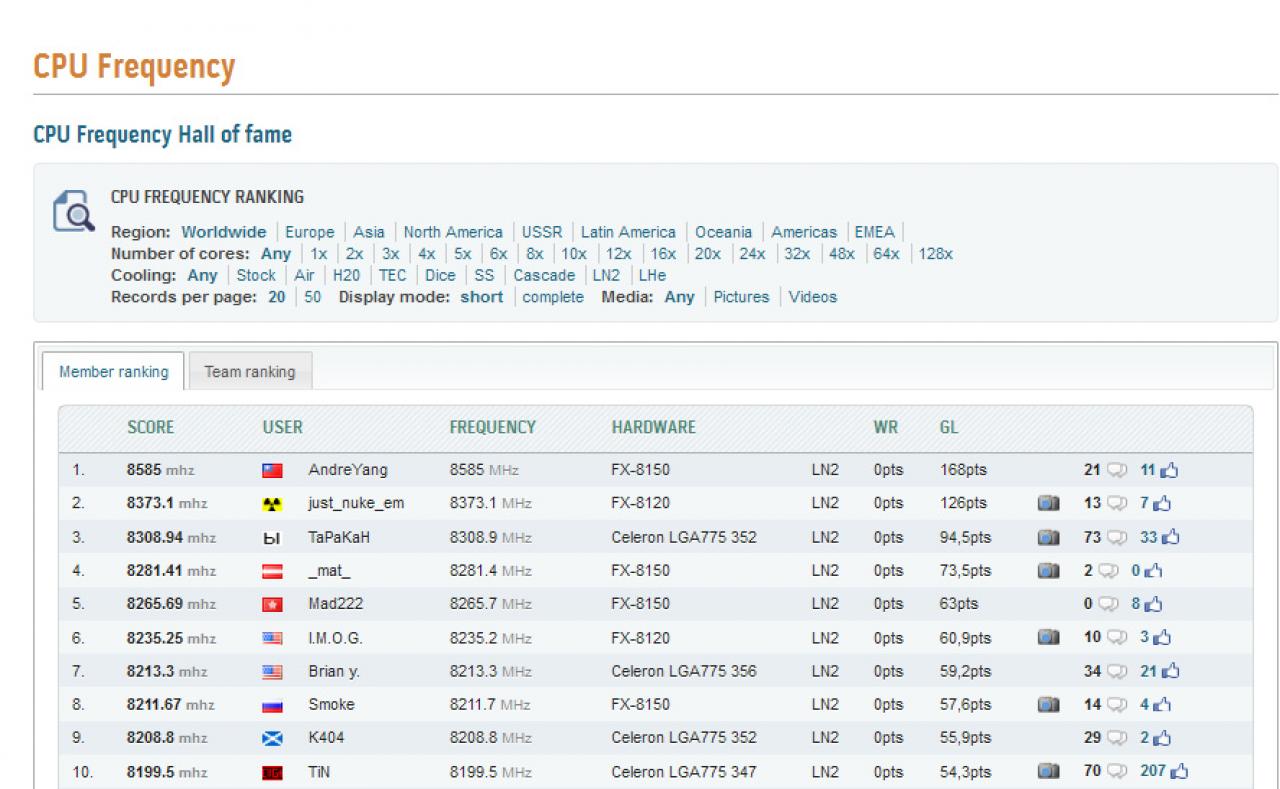Switch display mode to complete
The height and width of the screenshot is (789, 1280).
[553, 297]
